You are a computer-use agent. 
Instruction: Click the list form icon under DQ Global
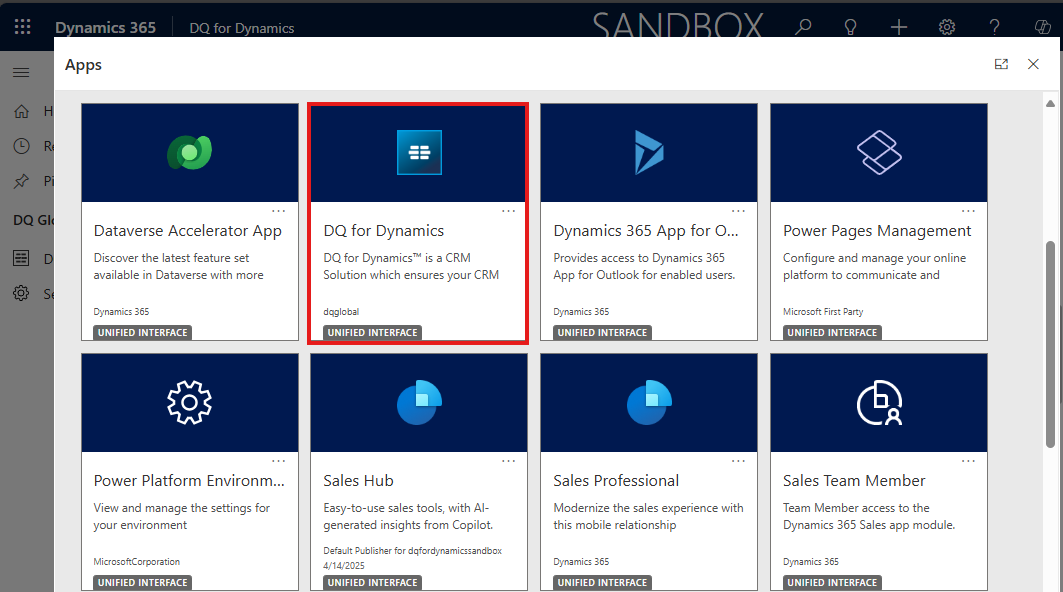[22, 258]
